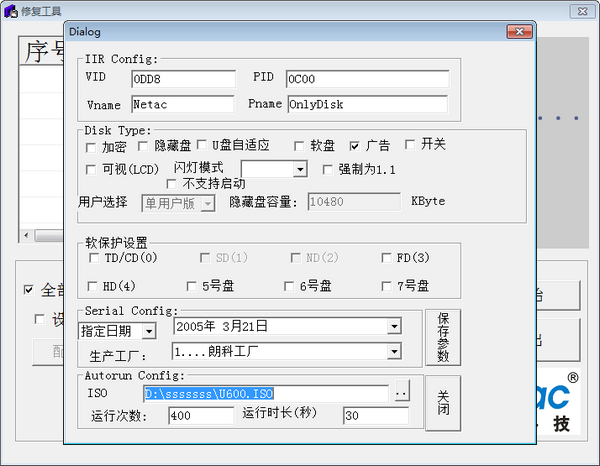Toggle the 广告 checkbox

click(355, 146)
